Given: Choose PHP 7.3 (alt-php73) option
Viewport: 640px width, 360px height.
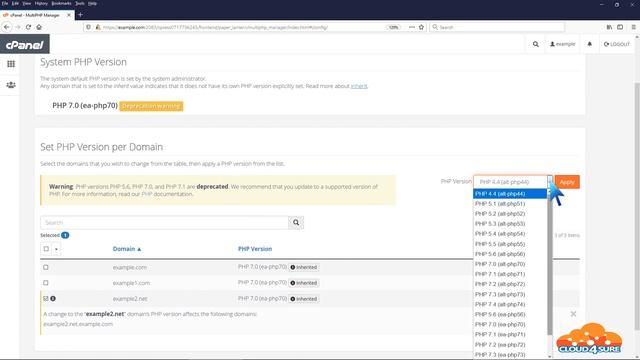Looking at the screenshot, I should click(510, 294).
